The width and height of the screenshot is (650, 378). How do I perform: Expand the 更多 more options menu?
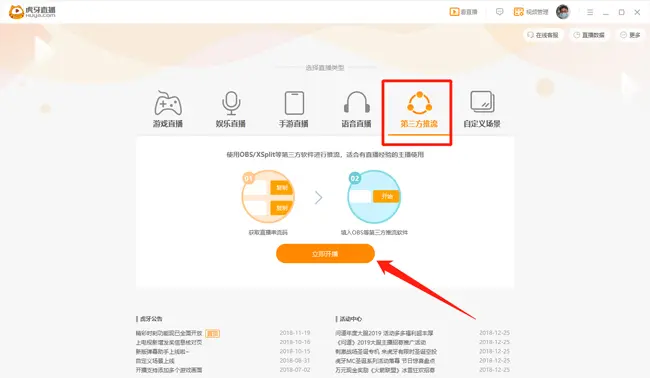tap(630, 35)
